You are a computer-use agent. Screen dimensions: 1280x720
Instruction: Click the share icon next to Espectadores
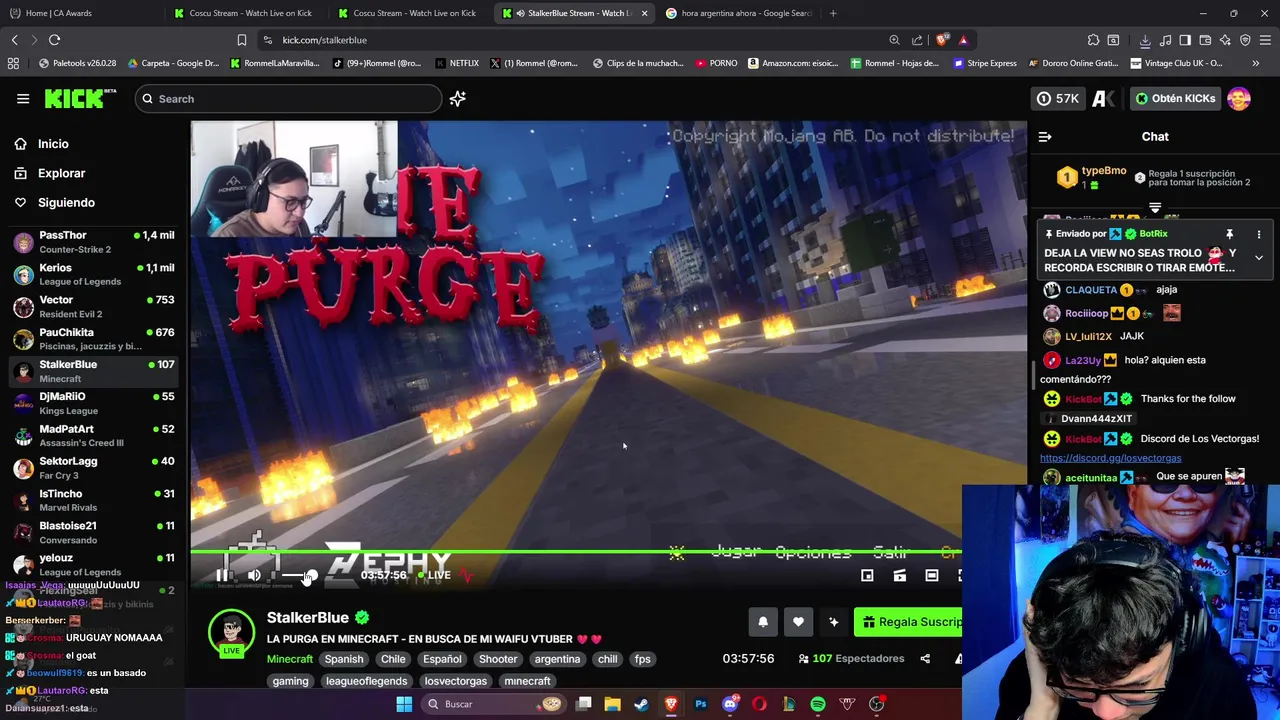tap(925, 659)
